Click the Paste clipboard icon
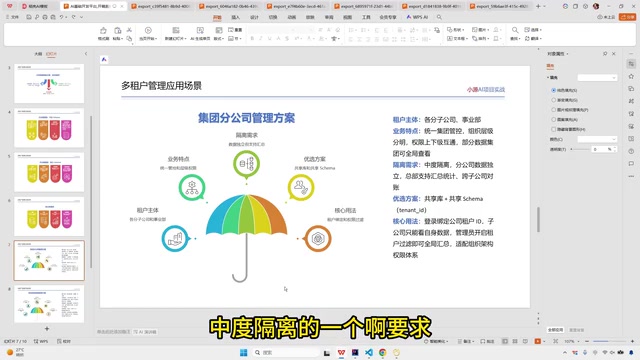This screenshot has width=640, height=360. click(x=118, y=31)
